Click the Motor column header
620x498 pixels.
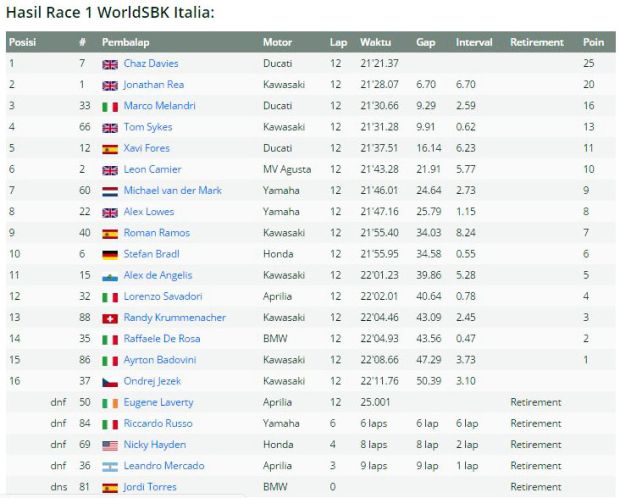tap(277, 42)
